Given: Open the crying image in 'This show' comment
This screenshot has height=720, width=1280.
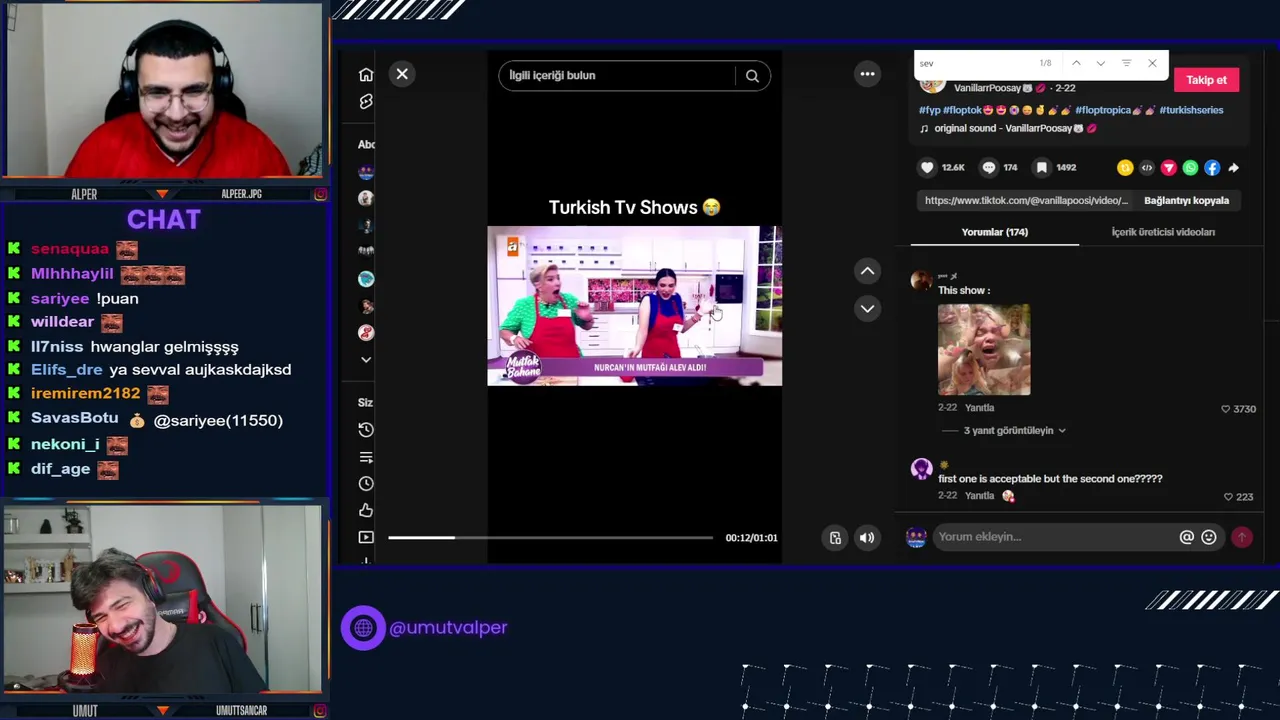Looking at the screenshot, I should [984, 349].
